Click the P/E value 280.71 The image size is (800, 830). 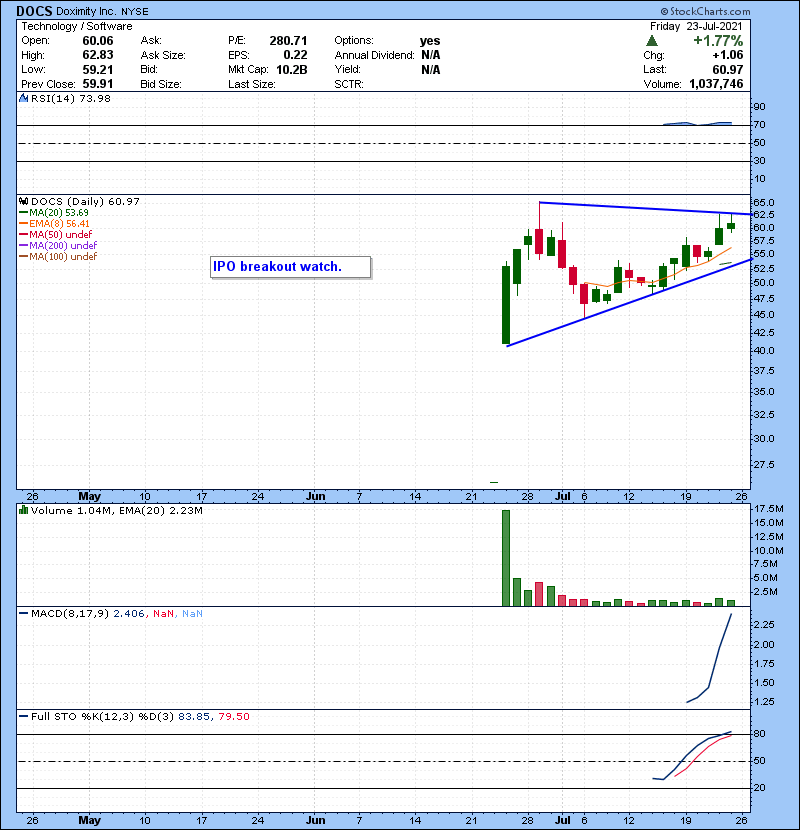288,41
